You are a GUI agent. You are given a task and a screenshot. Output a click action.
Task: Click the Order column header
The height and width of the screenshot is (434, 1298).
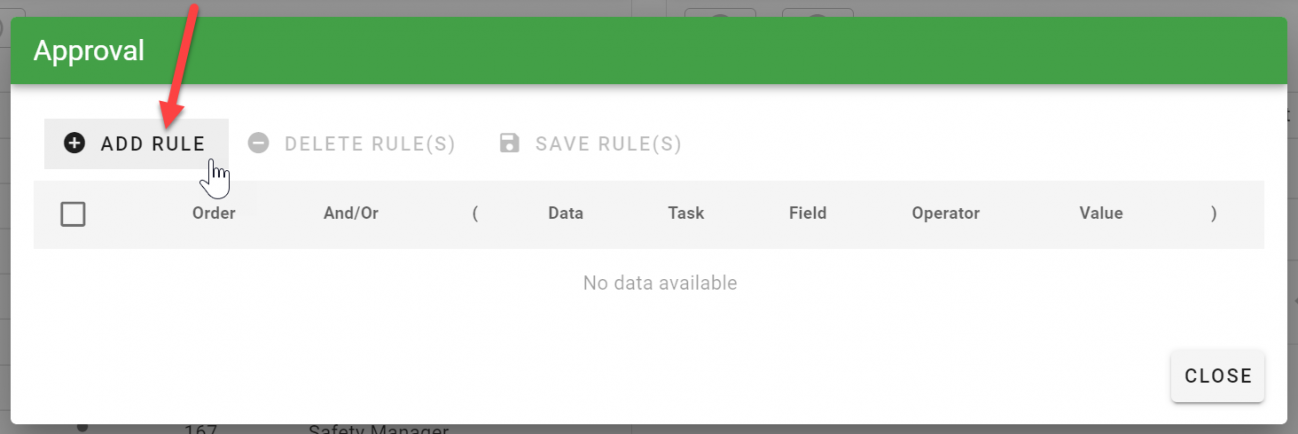tap(213, 213)
